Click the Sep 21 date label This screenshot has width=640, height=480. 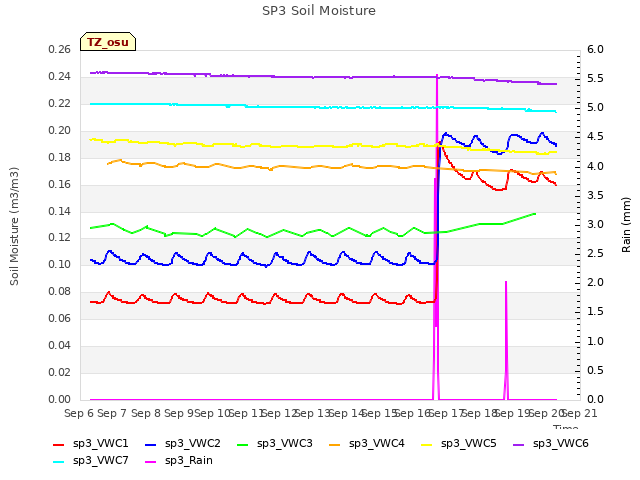coord(580,413)
